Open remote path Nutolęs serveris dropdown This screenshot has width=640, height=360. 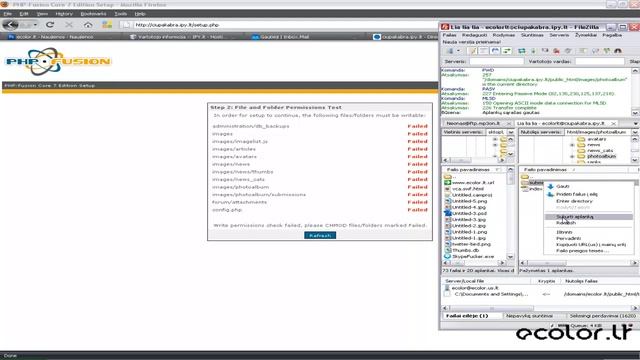coord(635,132)
